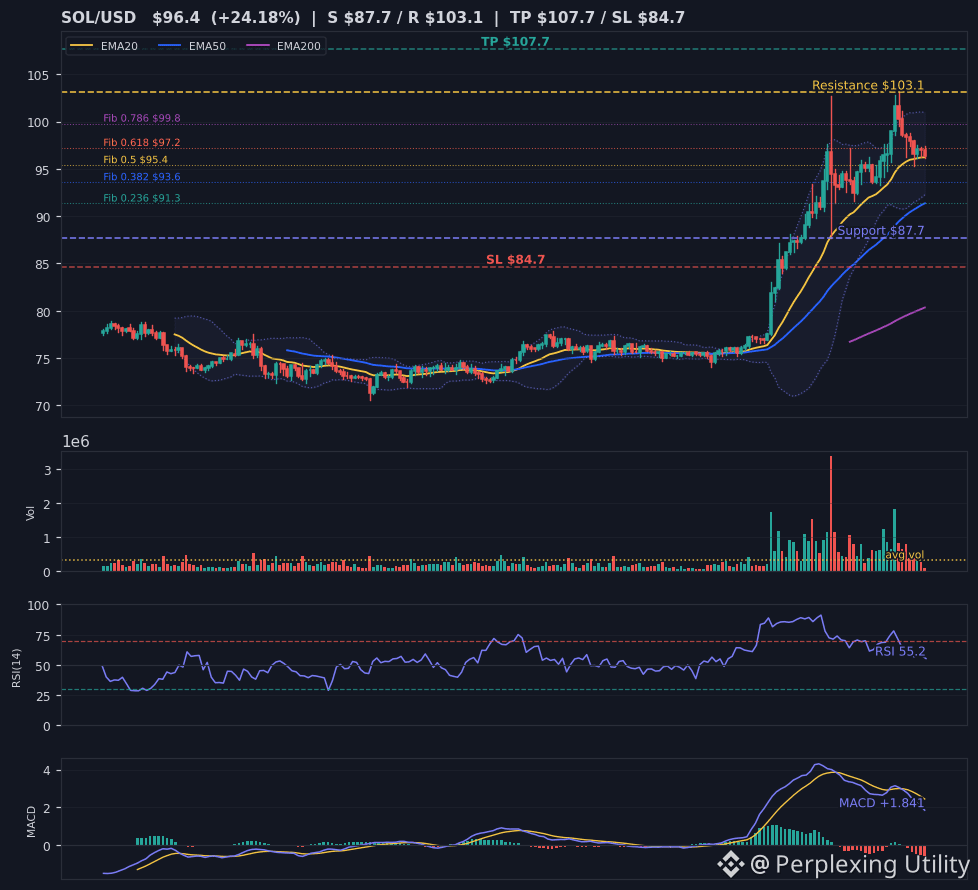Viewport: 978px width, 890px height.
Task: Click the 'TP $107.7 / SL $84.7' header text
Action: (598, 17)
